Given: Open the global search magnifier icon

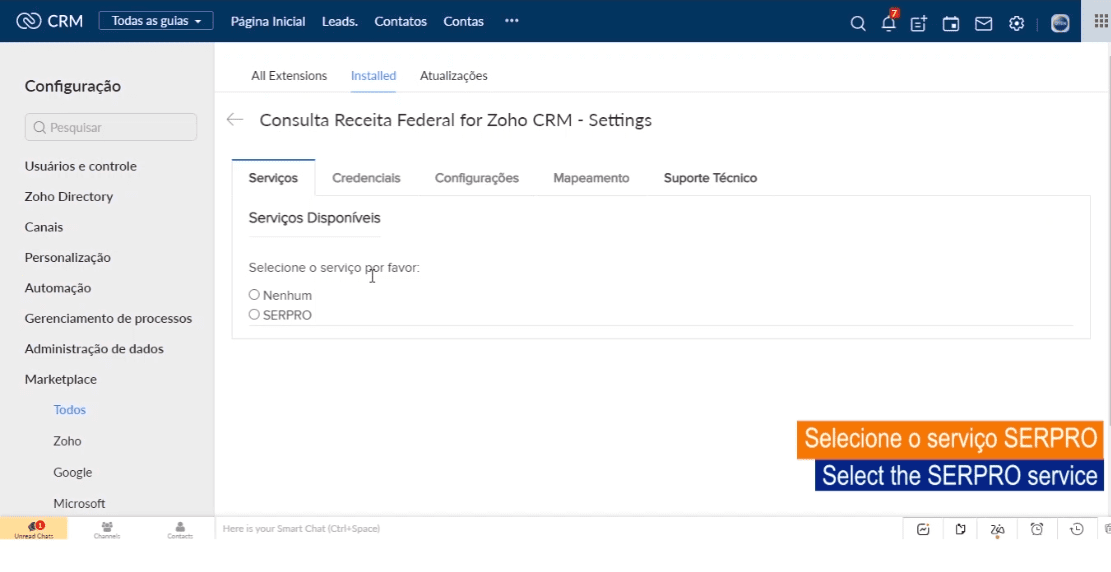Looking at the screenshot, I should click(857, 23).
